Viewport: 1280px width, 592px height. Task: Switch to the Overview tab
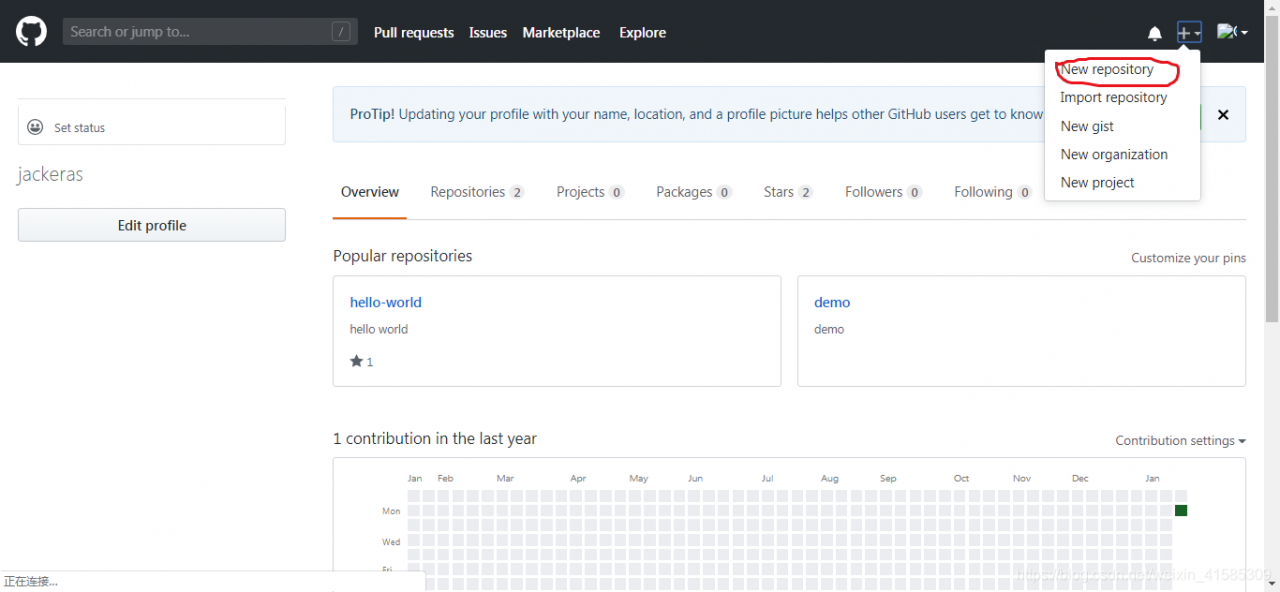(x=370, y=192)
